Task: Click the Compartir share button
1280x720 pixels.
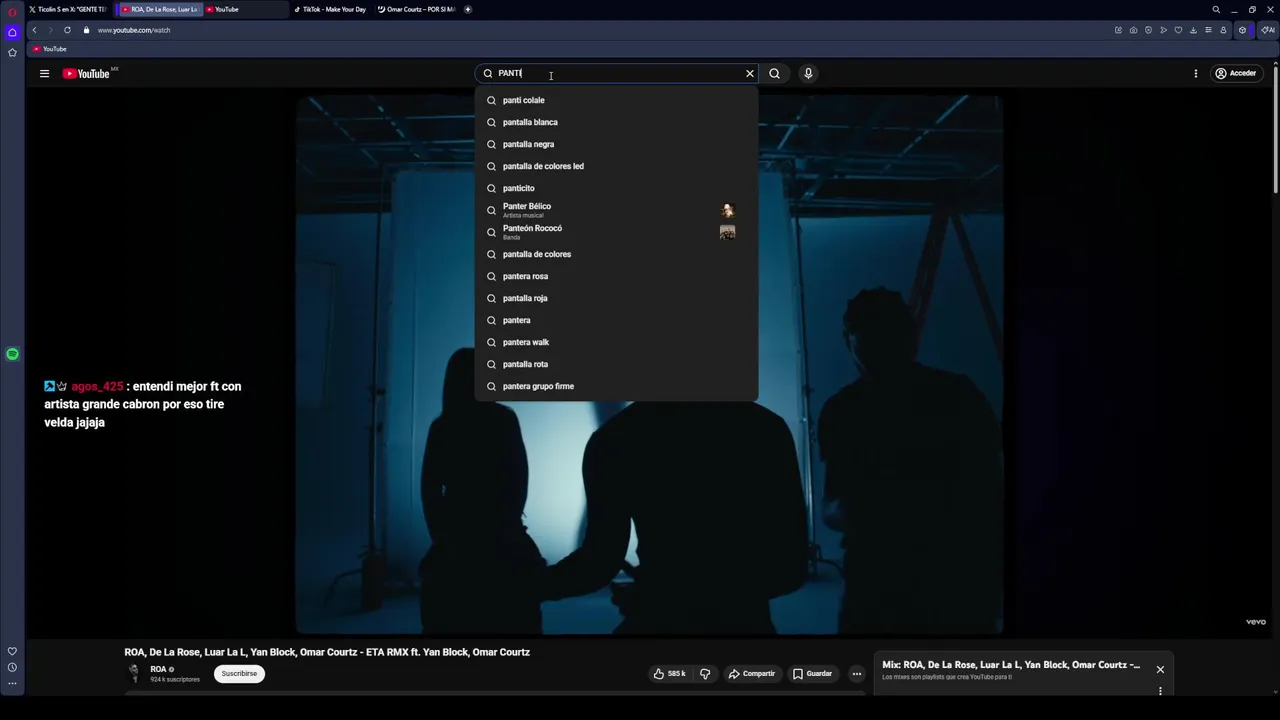Action: [752, 673]
